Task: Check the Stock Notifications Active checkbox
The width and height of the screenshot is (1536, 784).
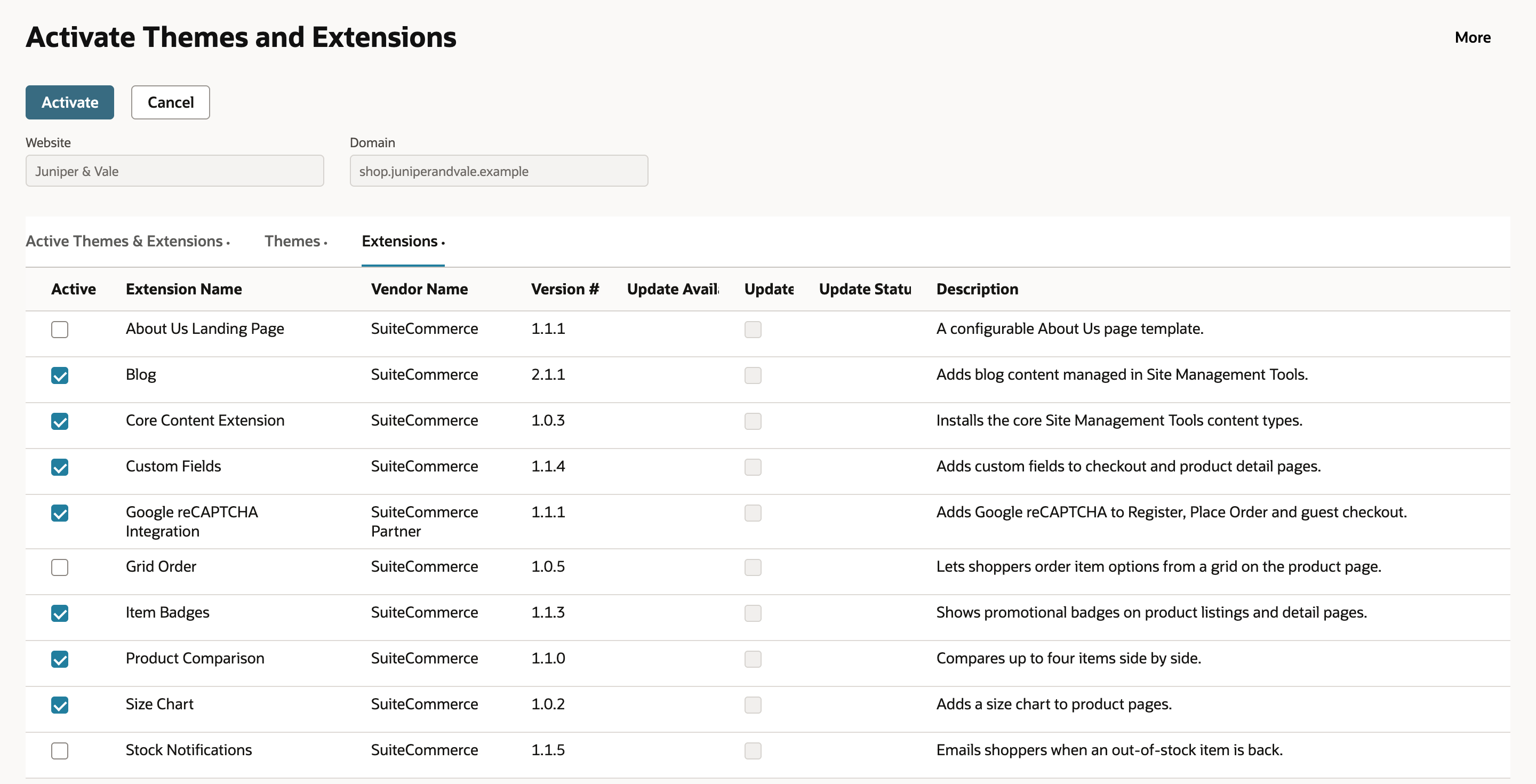Action: pos(60,750)
